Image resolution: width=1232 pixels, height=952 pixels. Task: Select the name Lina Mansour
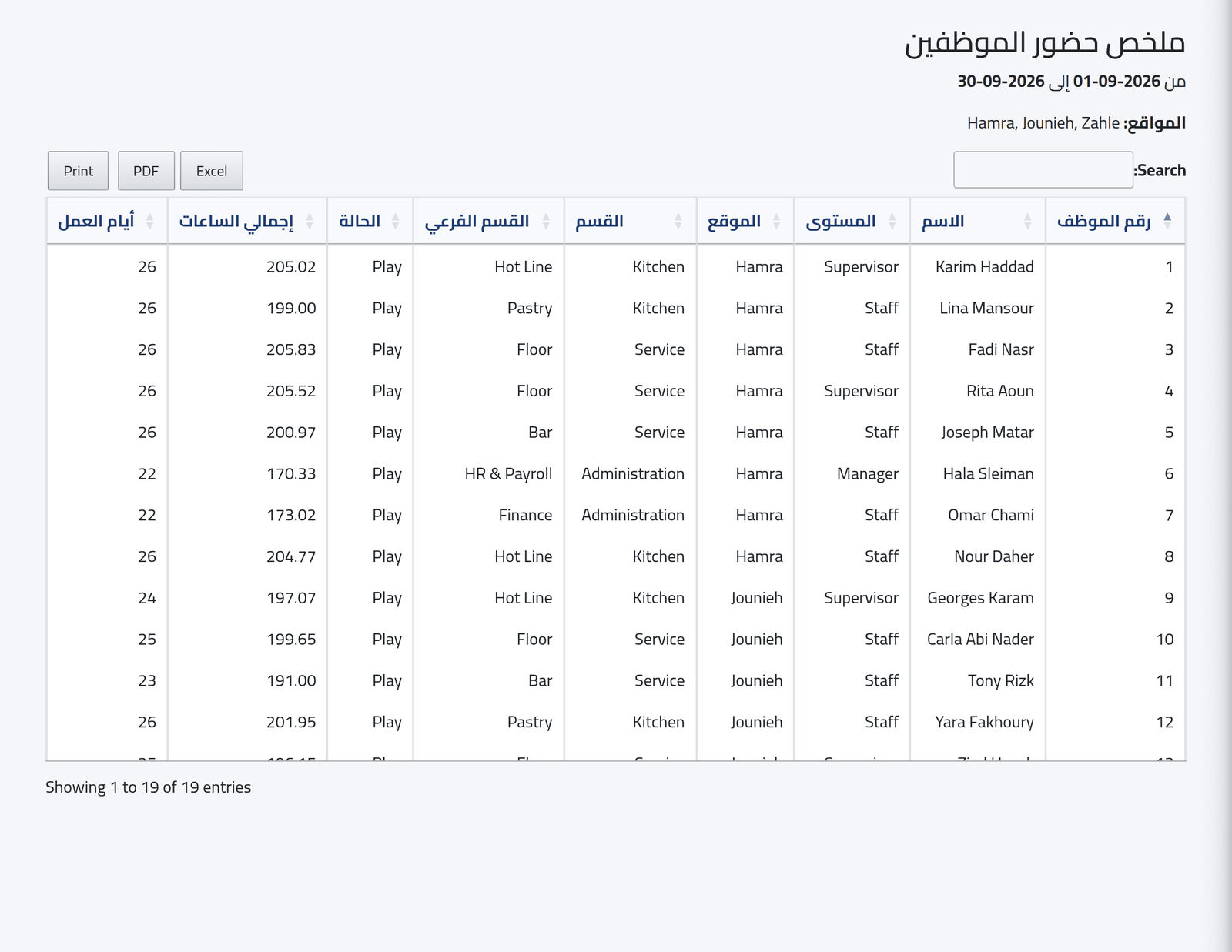click(x=986, y=309)
